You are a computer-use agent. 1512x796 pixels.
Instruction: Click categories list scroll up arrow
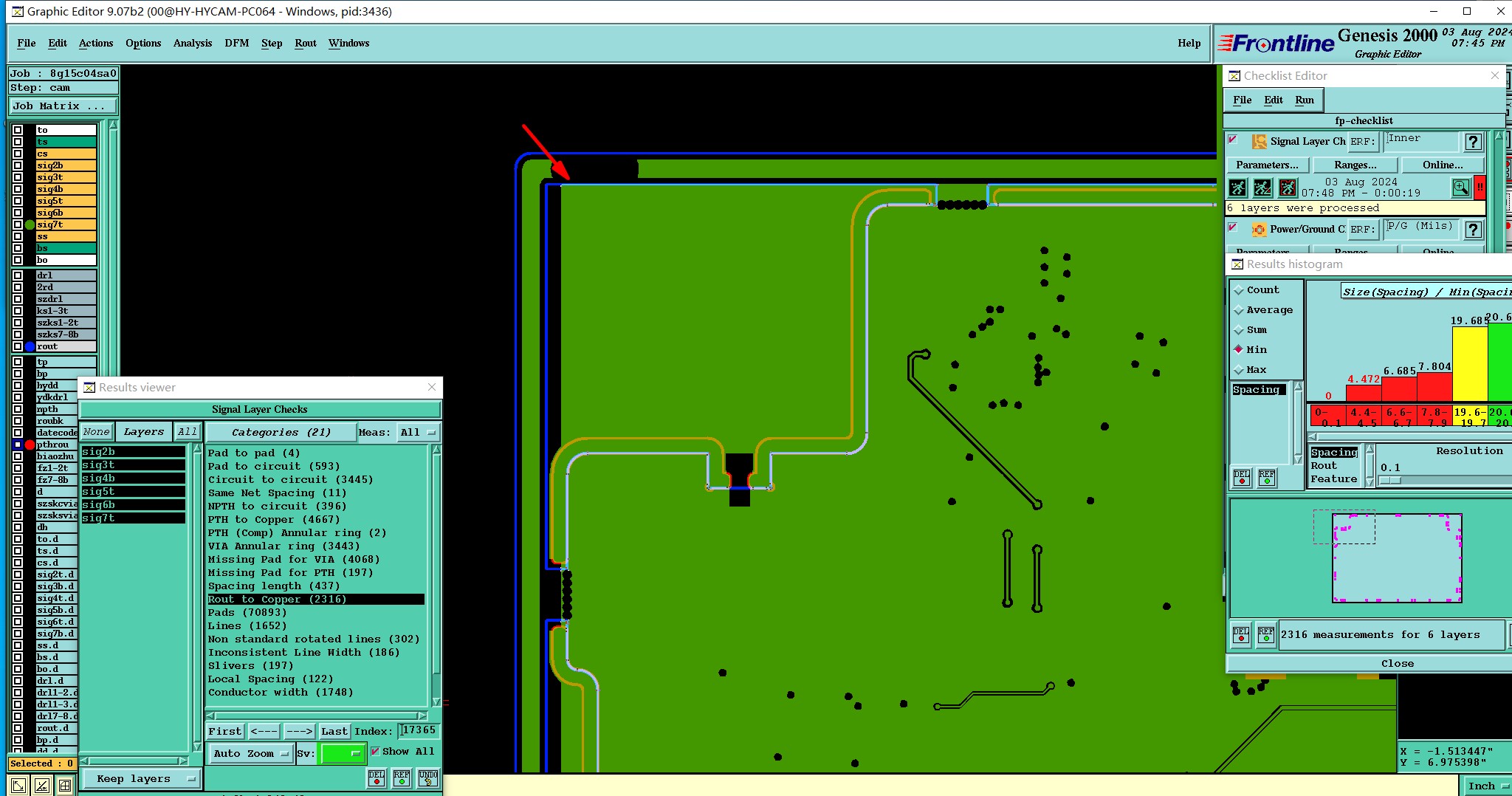pos(436,450)
